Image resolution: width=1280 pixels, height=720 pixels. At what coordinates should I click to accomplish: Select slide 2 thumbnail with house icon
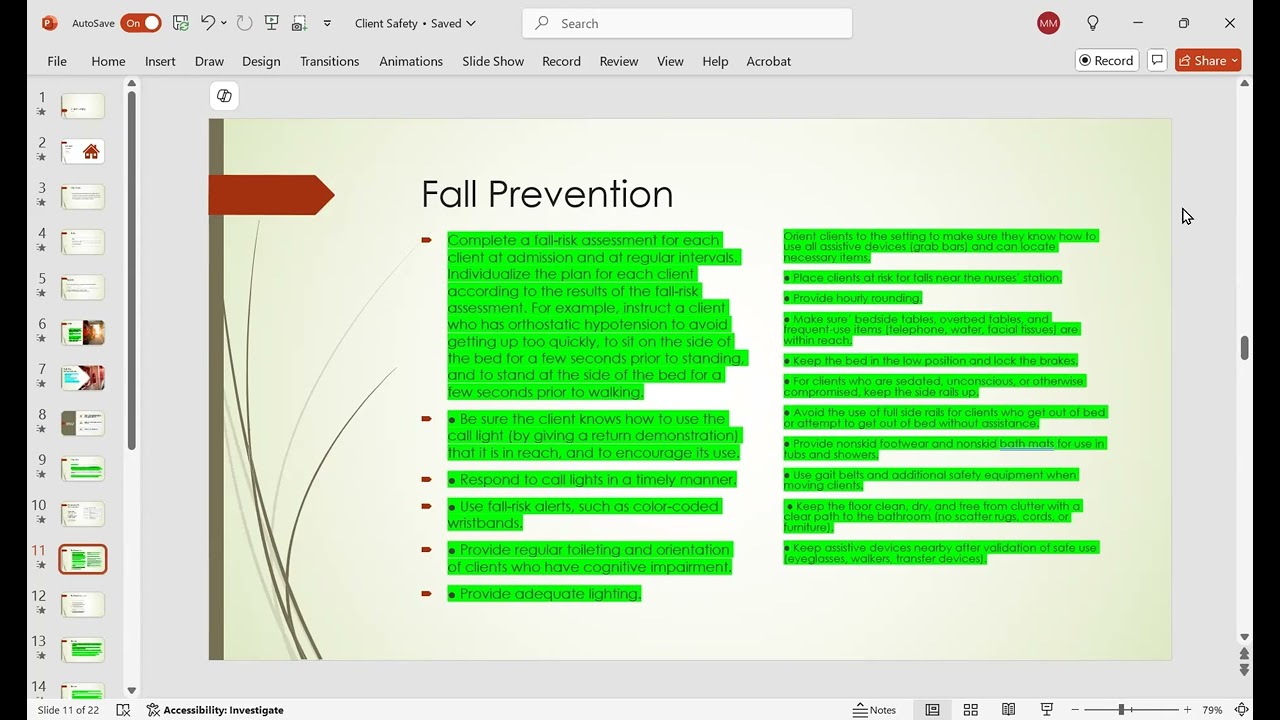tap(83, 152)
